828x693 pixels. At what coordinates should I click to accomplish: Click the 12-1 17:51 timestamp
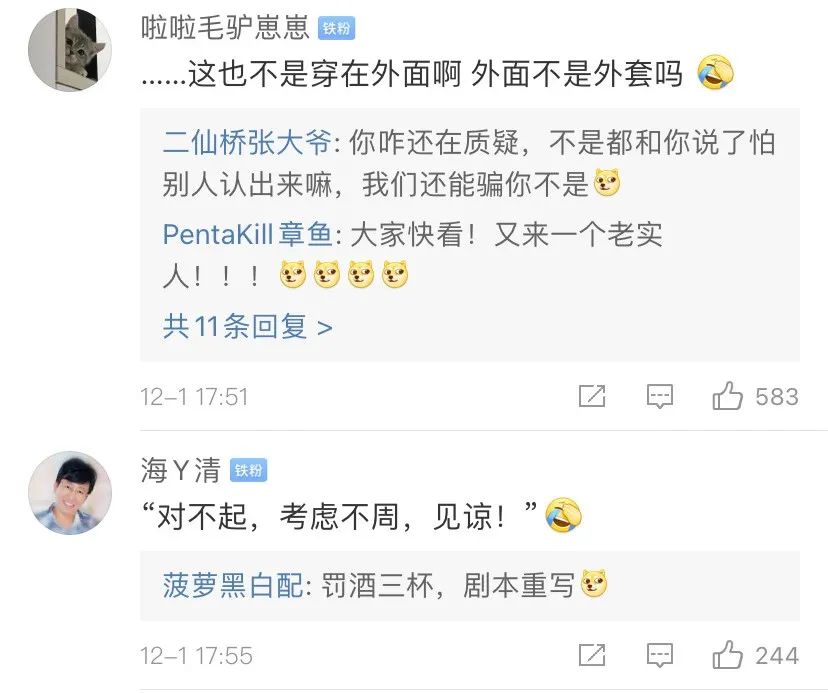point(194,397)
